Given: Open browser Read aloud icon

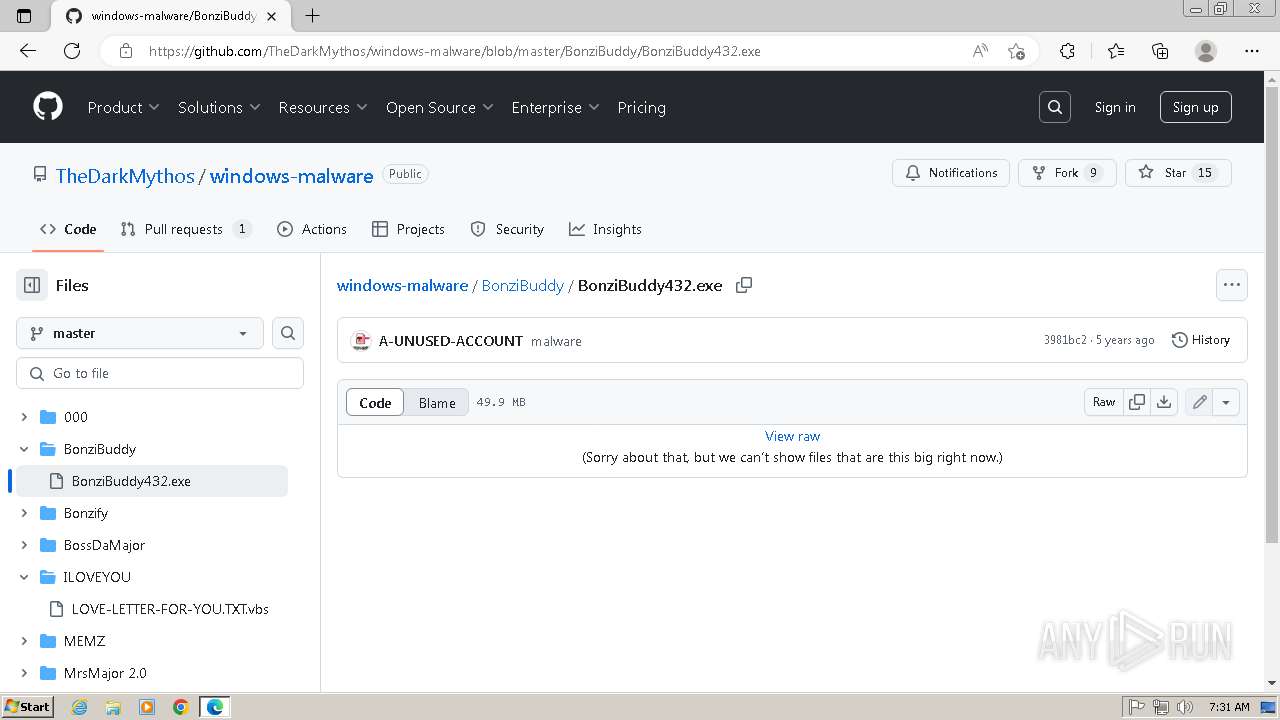Looking at the screenshot, I should [x=980, y=51].
